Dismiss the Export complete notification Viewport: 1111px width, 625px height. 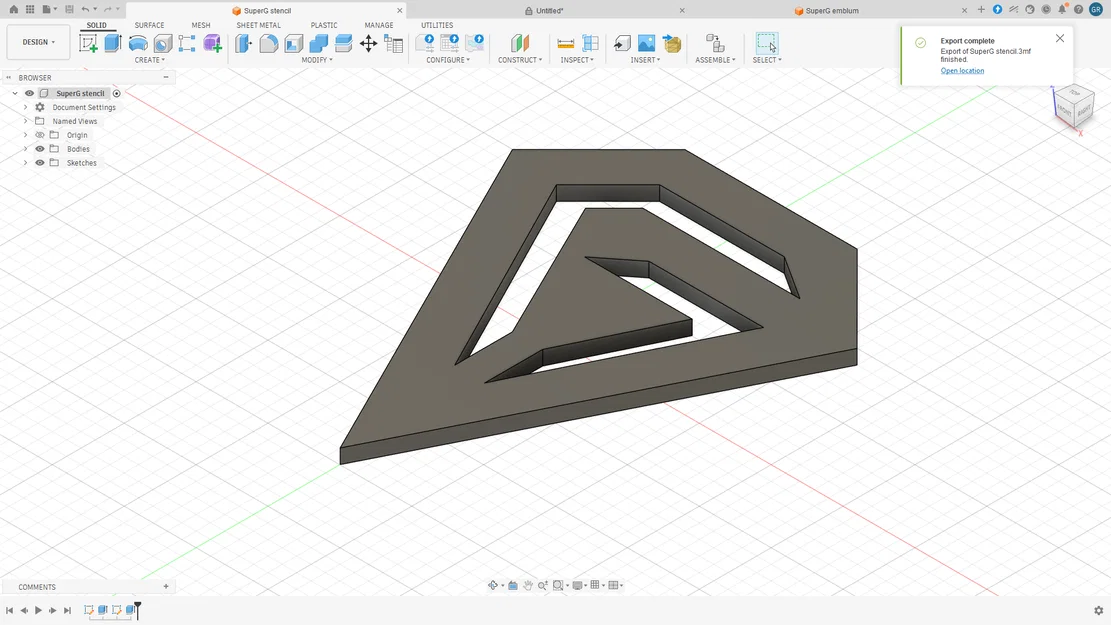click(1060, 38)
